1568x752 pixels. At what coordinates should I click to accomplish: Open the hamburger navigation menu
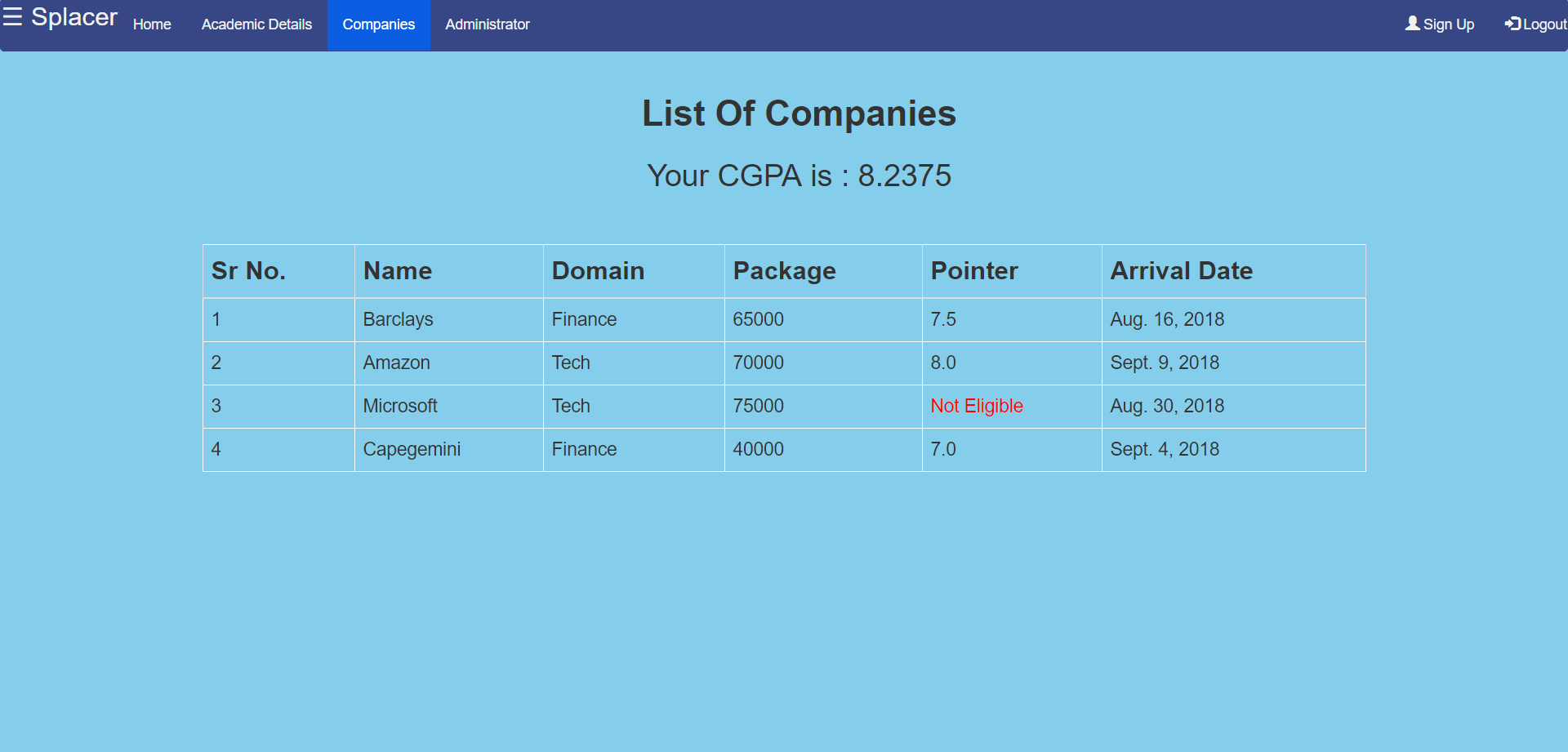coord(13,16)
